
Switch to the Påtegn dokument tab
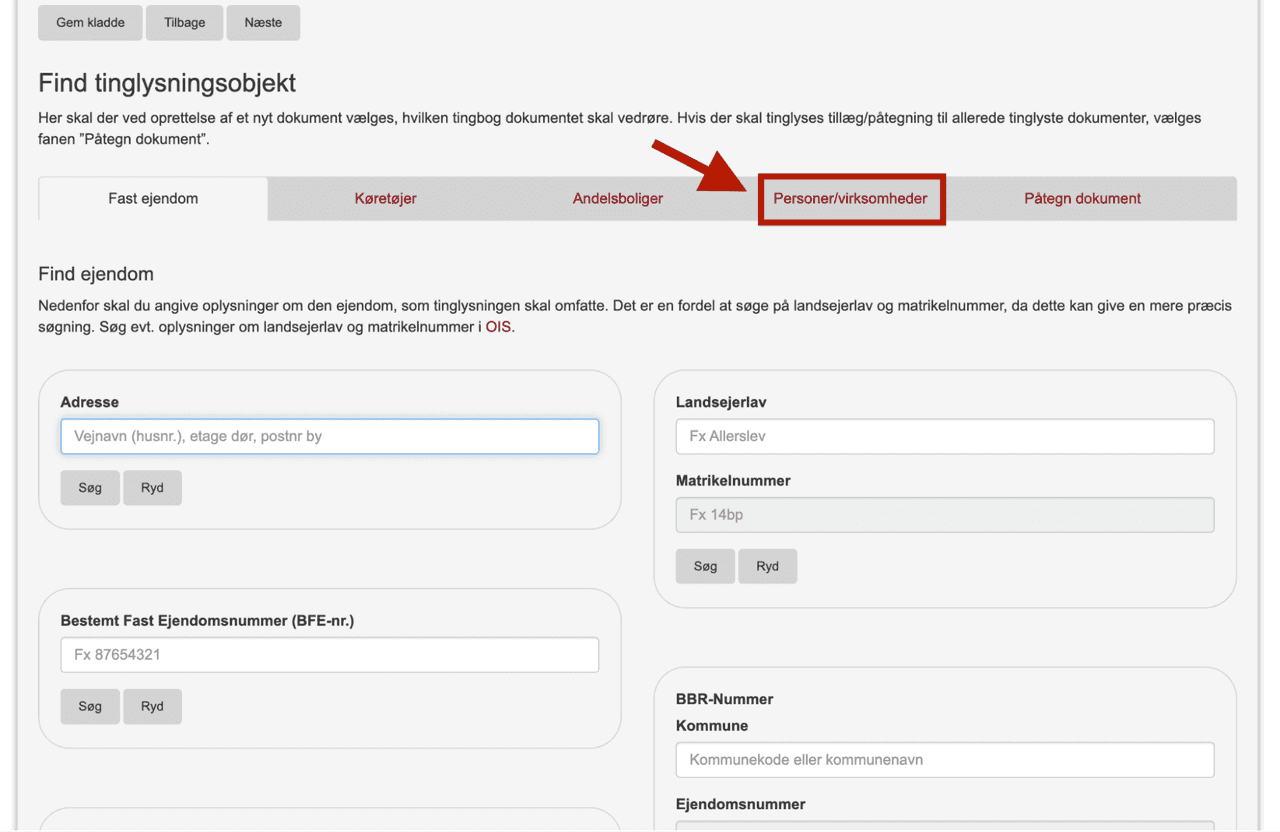point(1082,199)
